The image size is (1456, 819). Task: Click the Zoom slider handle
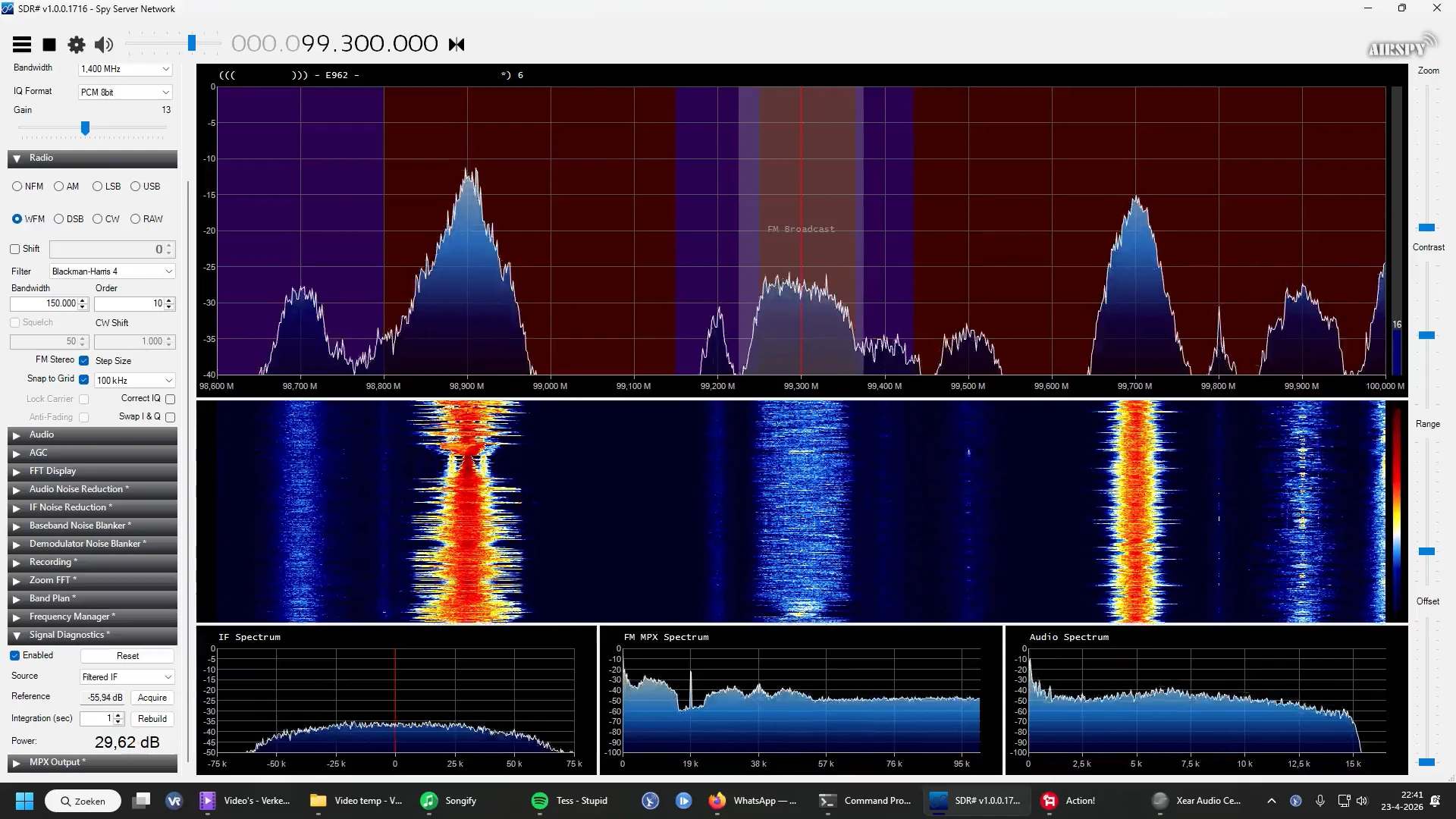(x=1426, y=227)
